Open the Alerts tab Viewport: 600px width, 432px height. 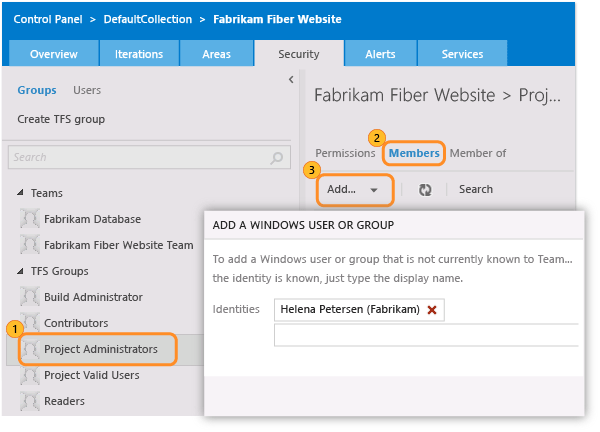pyautogui.click(x=380, y=54)
